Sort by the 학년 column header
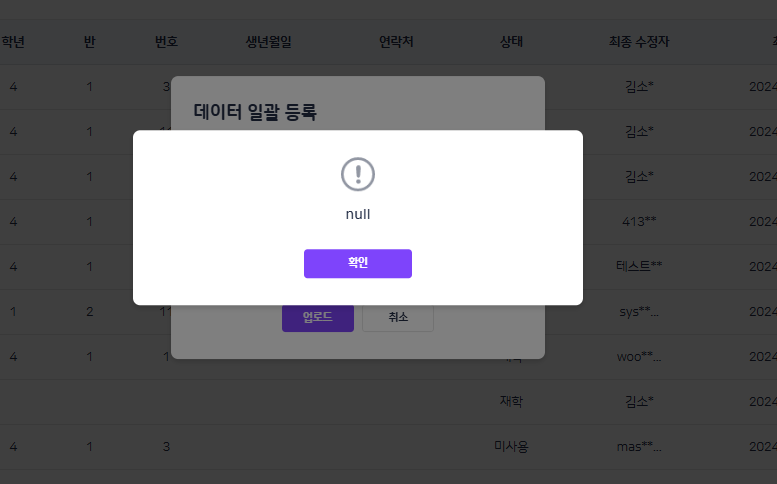 pyautogui.click(x=13, y=42)
